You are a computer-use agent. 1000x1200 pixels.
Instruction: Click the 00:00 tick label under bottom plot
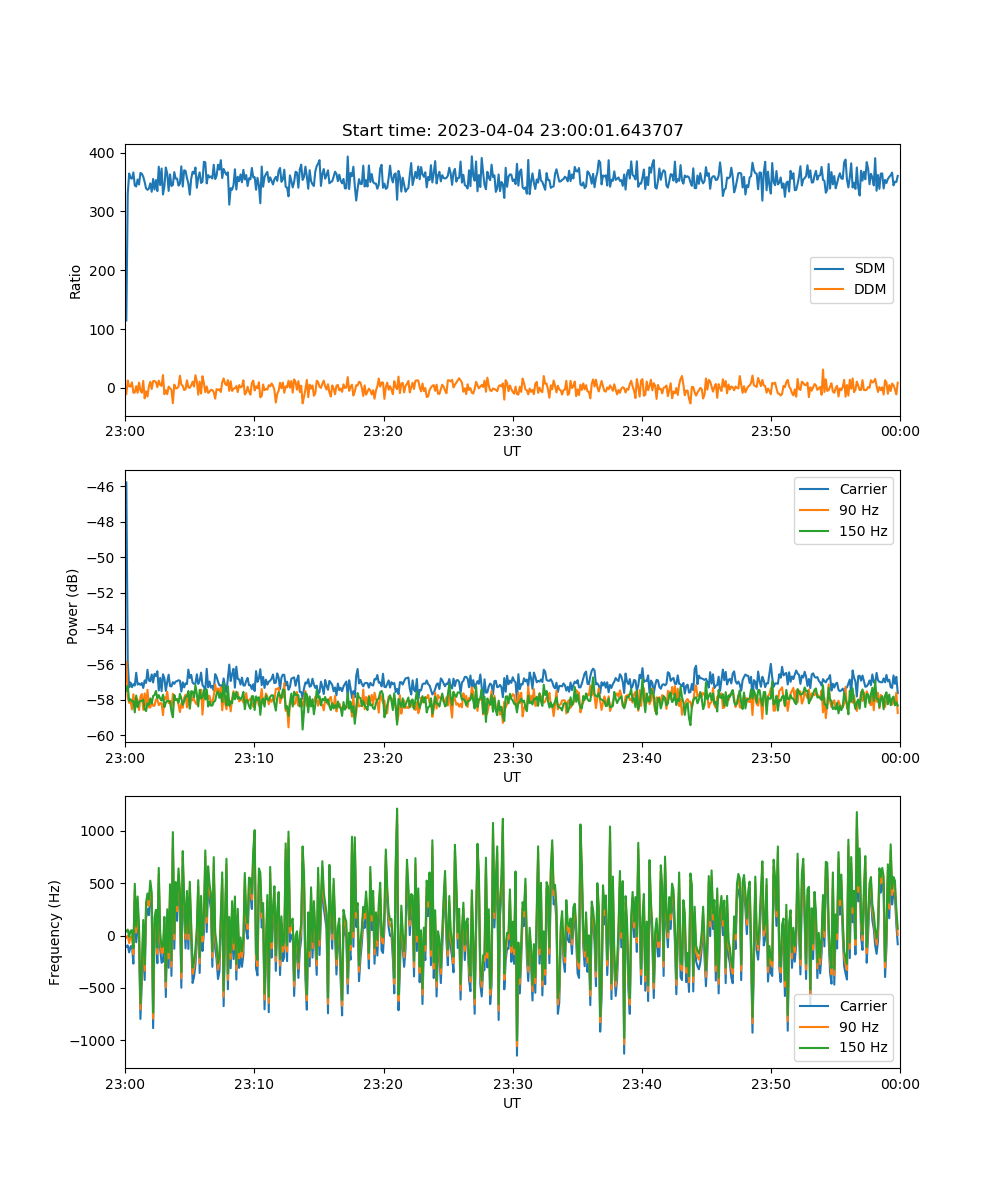point(899,1083)
